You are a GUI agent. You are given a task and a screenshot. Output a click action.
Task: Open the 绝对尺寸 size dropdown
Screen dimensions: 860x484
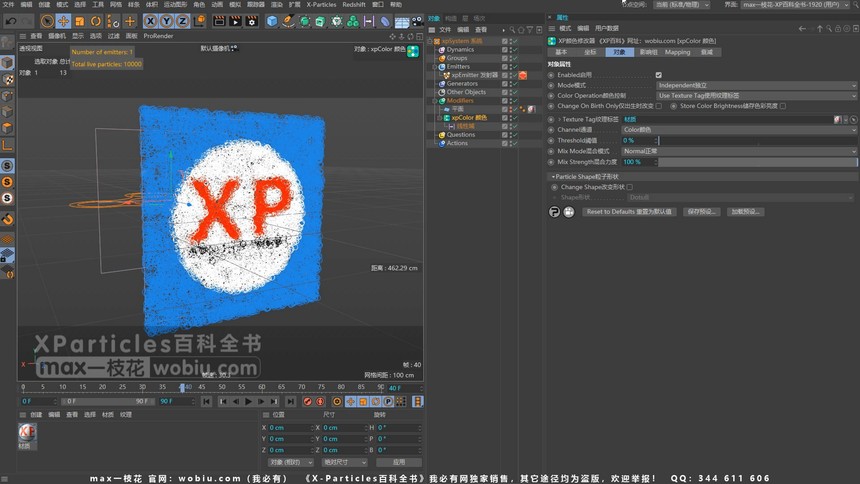pyautogui.click(x=344, y=463)
